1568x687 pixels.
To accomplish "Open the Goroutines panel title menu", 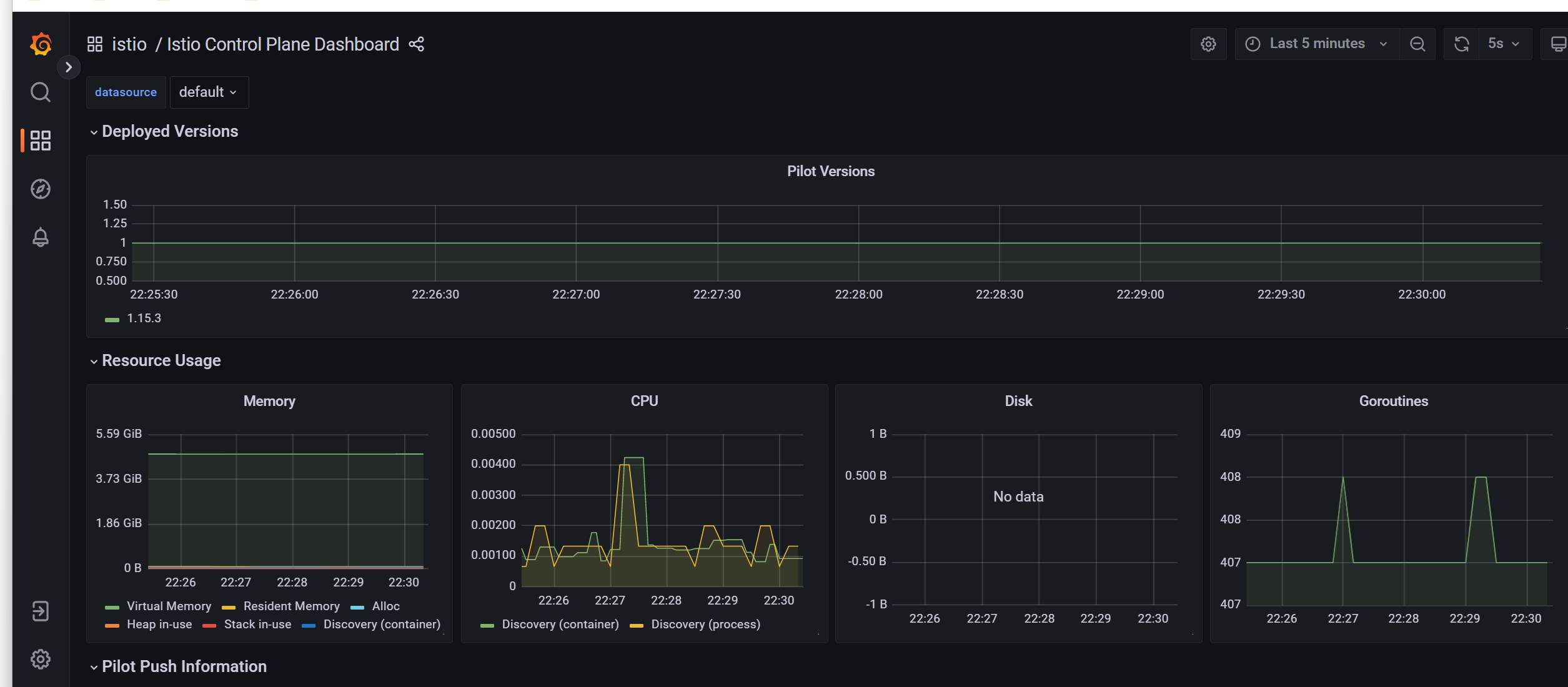I will pyautogui.click(x=1394, y=401).
